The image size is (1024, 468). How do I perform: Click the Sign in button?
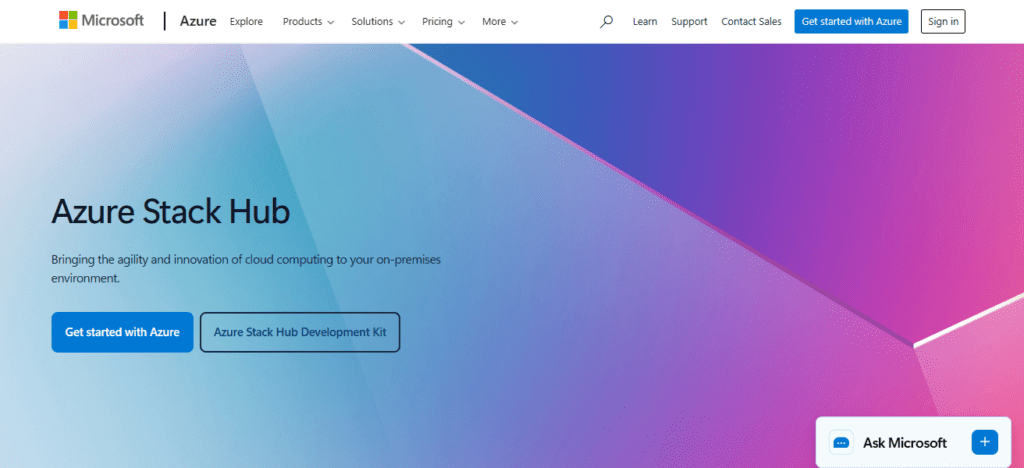pyautogui.click(x=943, y=22)
